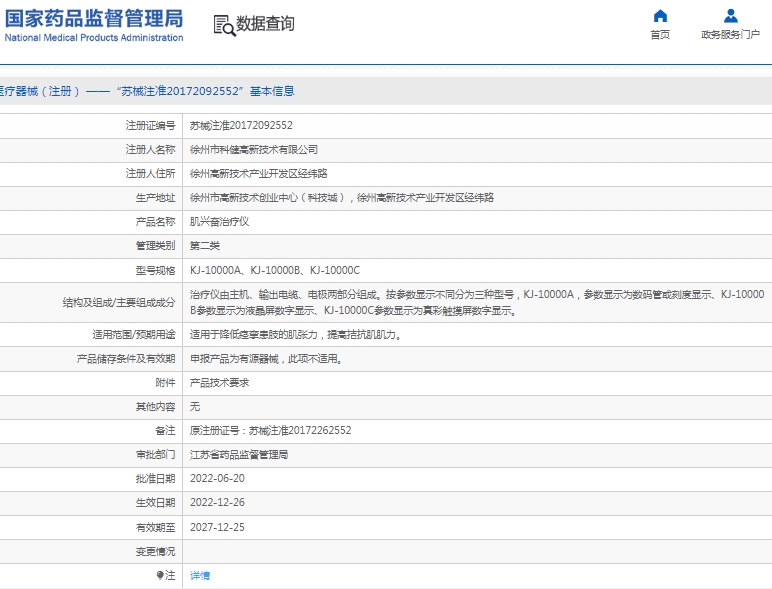772x589 pixels.
Task: Click remark 原注册证号：苏械注准20172262552
Action: click(x=271, y=430)
